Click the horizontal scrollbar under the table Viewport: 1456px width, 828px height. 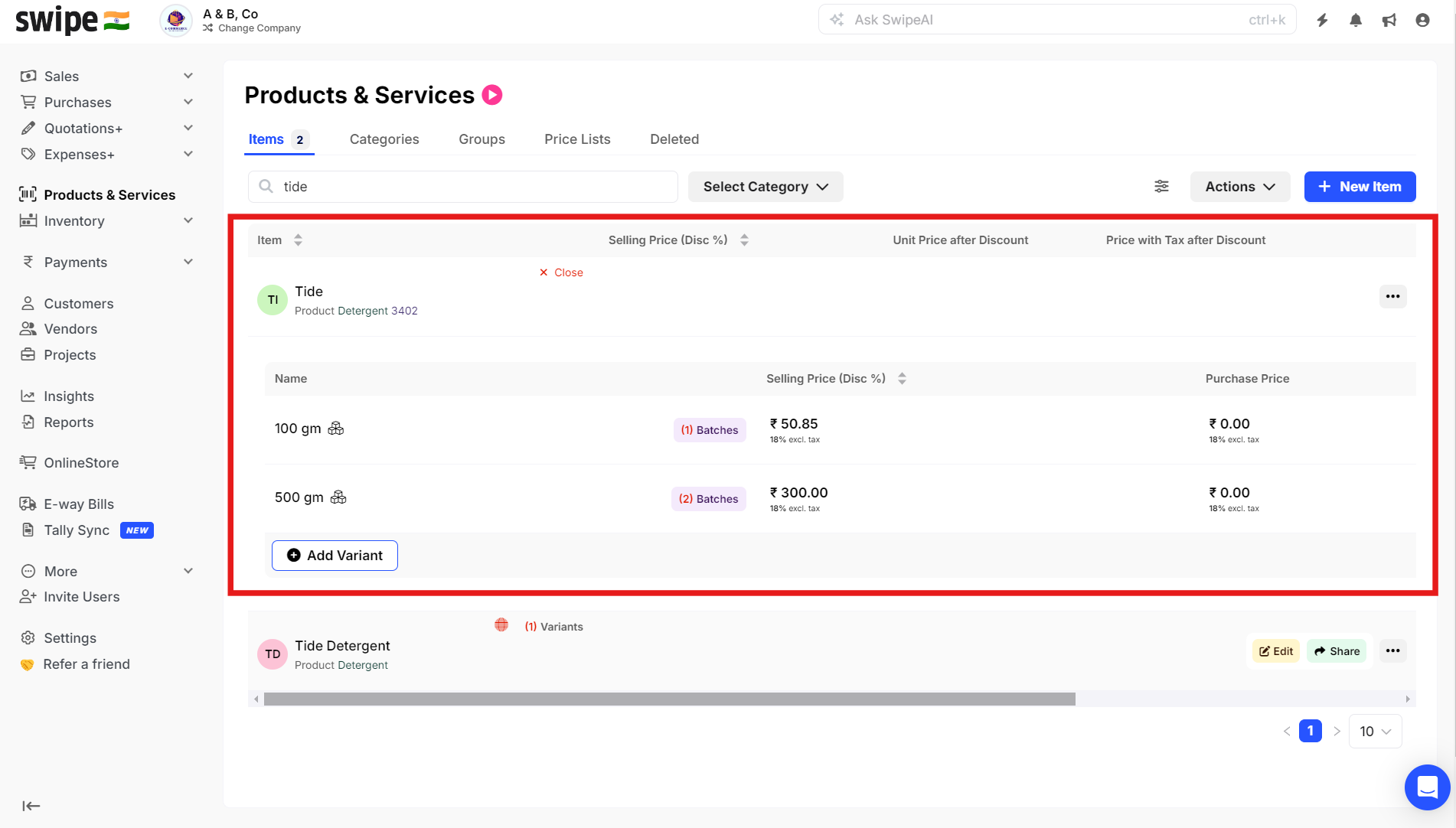[x=669, y=699]
